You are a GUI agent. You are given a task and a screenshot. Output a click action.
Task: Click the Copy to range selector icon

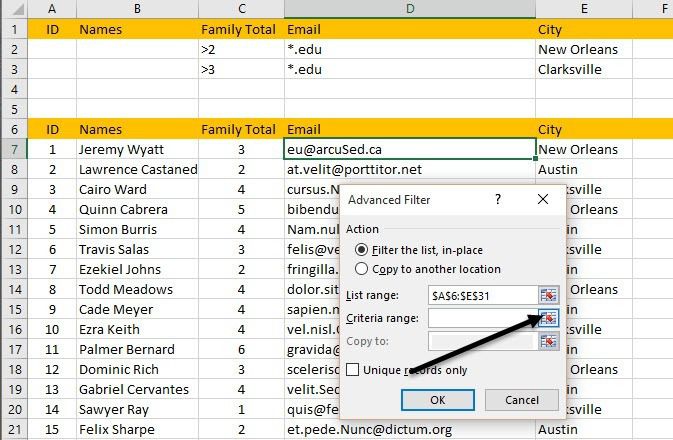coord(549,341)
